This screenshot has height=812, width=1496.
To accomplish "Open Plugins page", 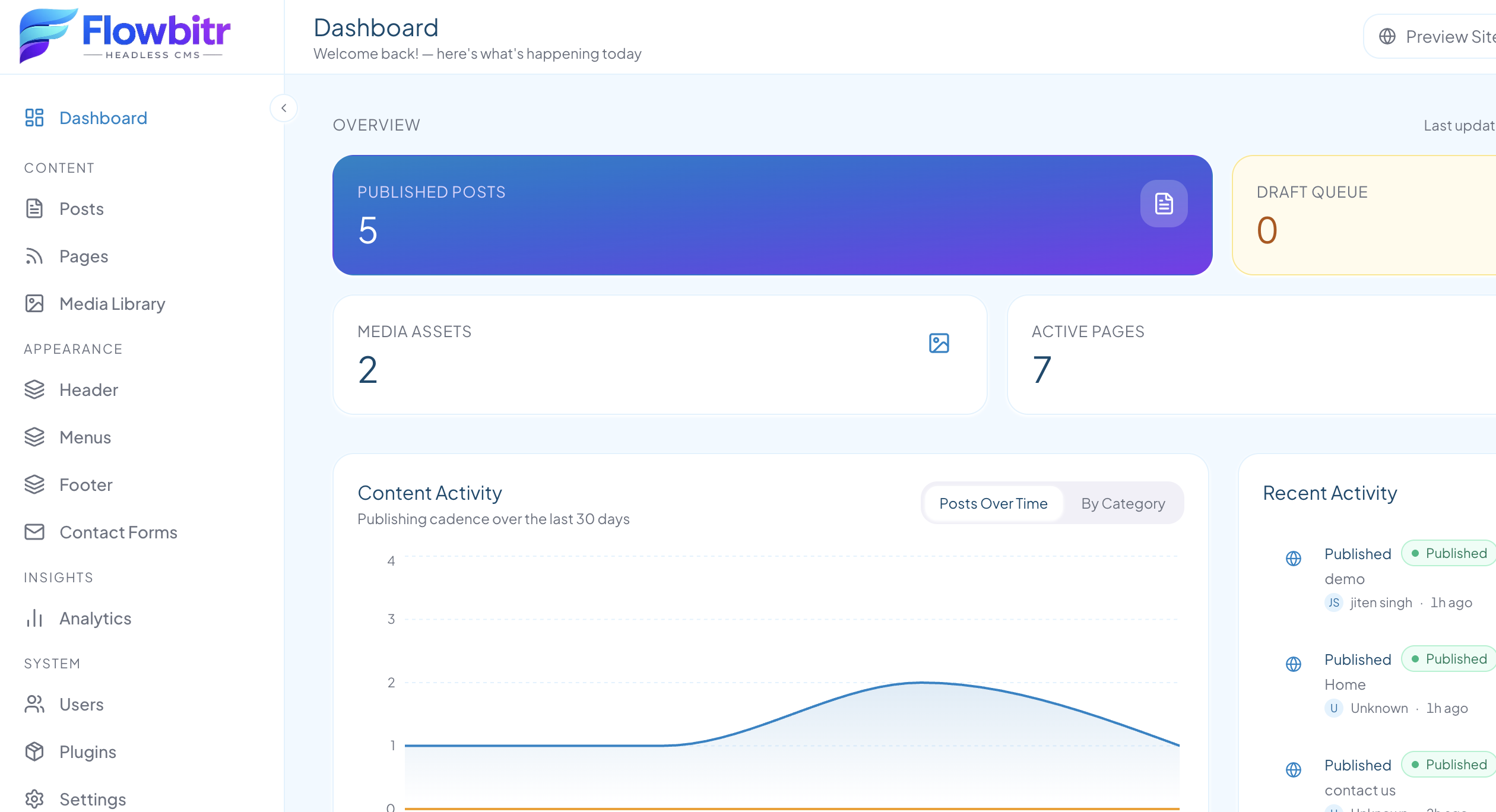I will (87, 751).
